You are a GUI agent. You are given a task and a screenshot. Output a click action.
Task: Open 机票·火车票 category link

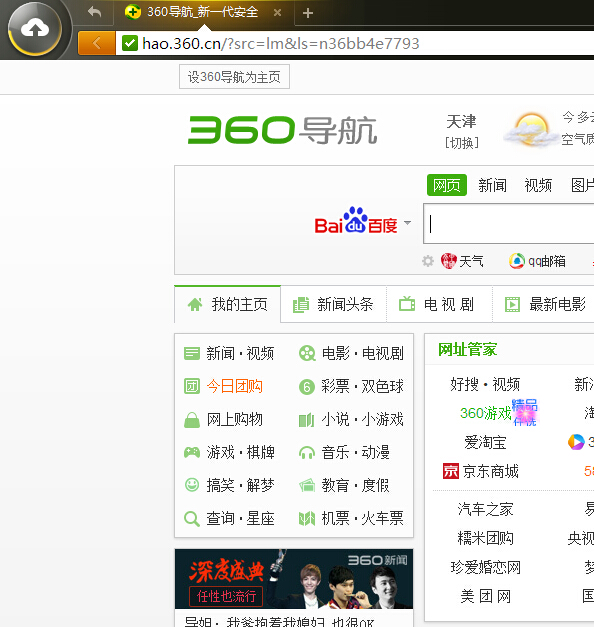(x=362, y=519)
